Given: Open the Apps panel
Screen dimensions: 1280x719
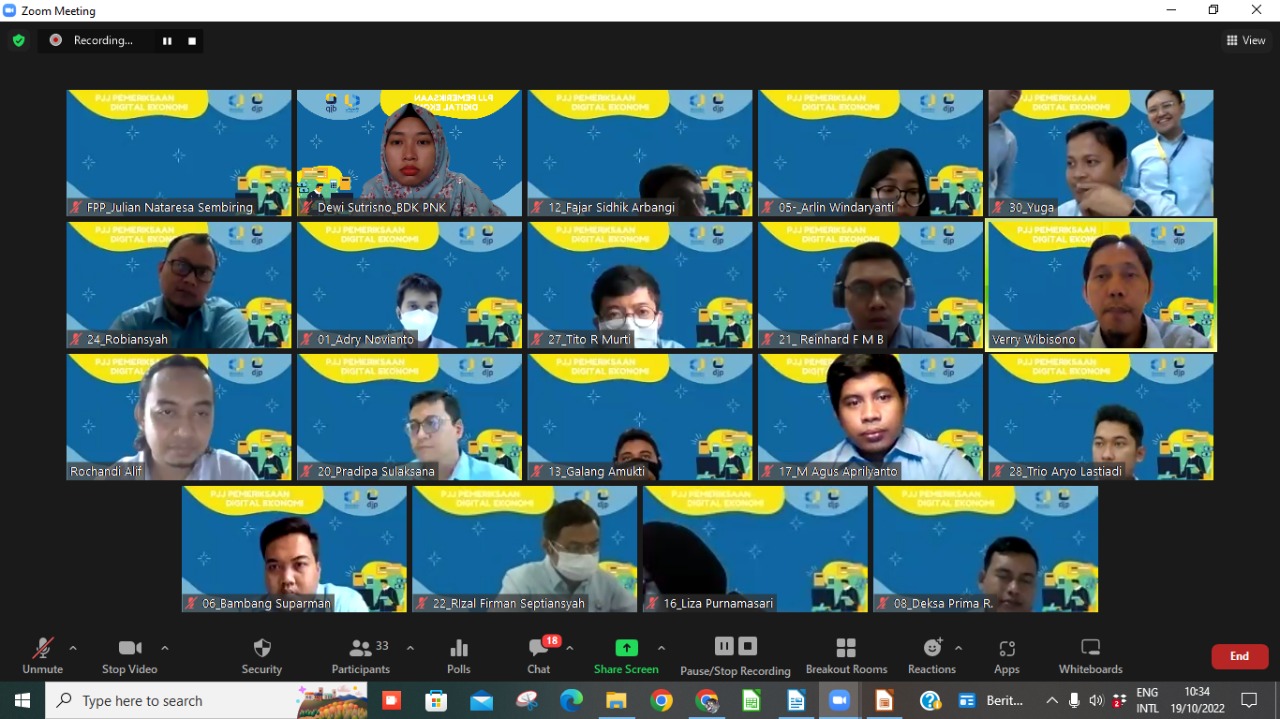Looking at the screenshot, I should point(1006,655).
